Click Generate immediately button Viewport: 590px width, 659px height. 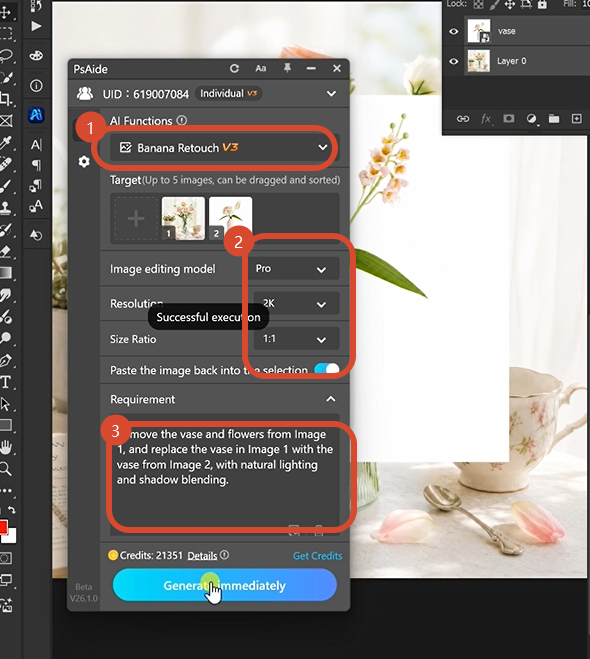(224, 585)
